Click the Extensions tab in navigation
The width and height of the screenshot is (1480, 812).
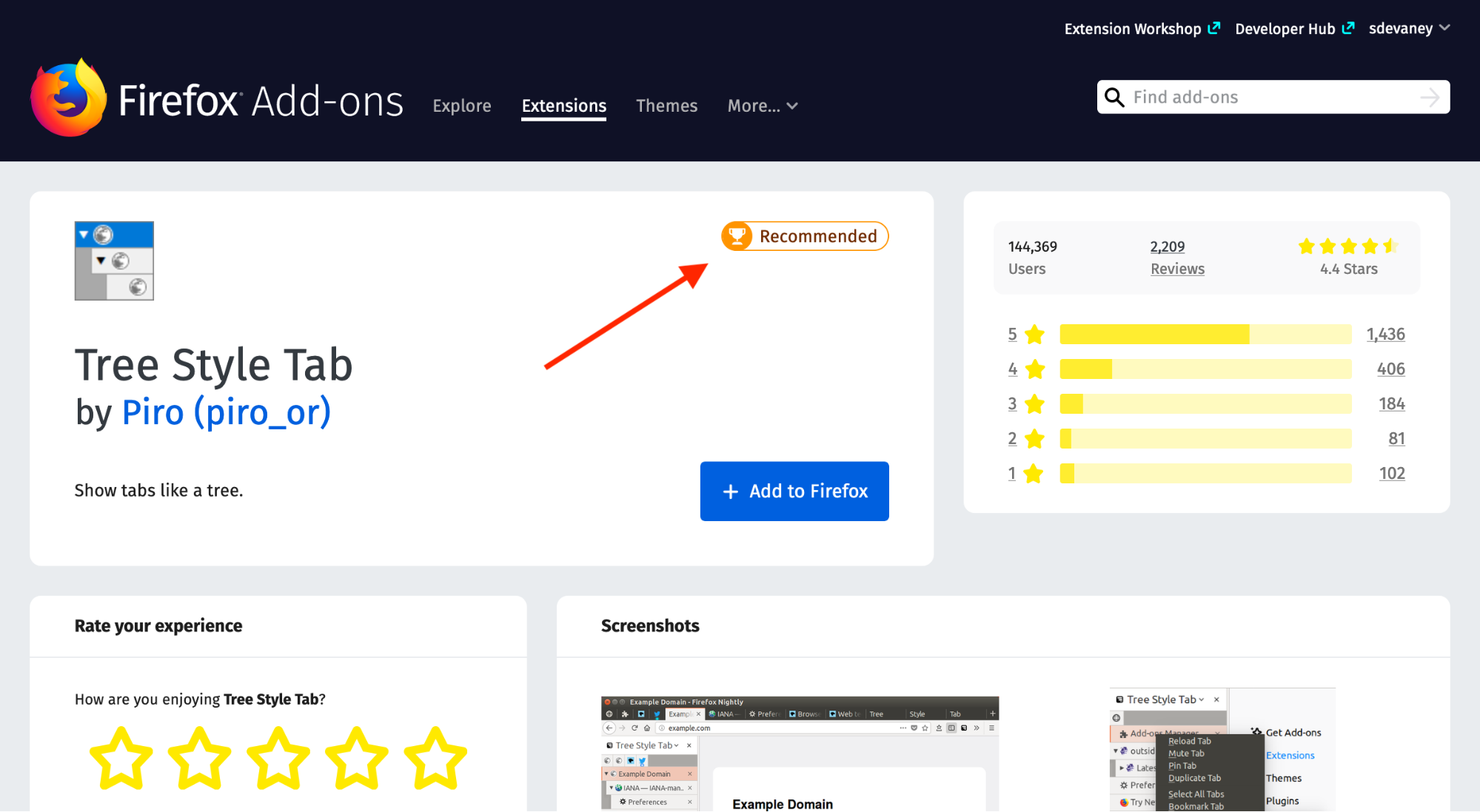pos(564,105)
